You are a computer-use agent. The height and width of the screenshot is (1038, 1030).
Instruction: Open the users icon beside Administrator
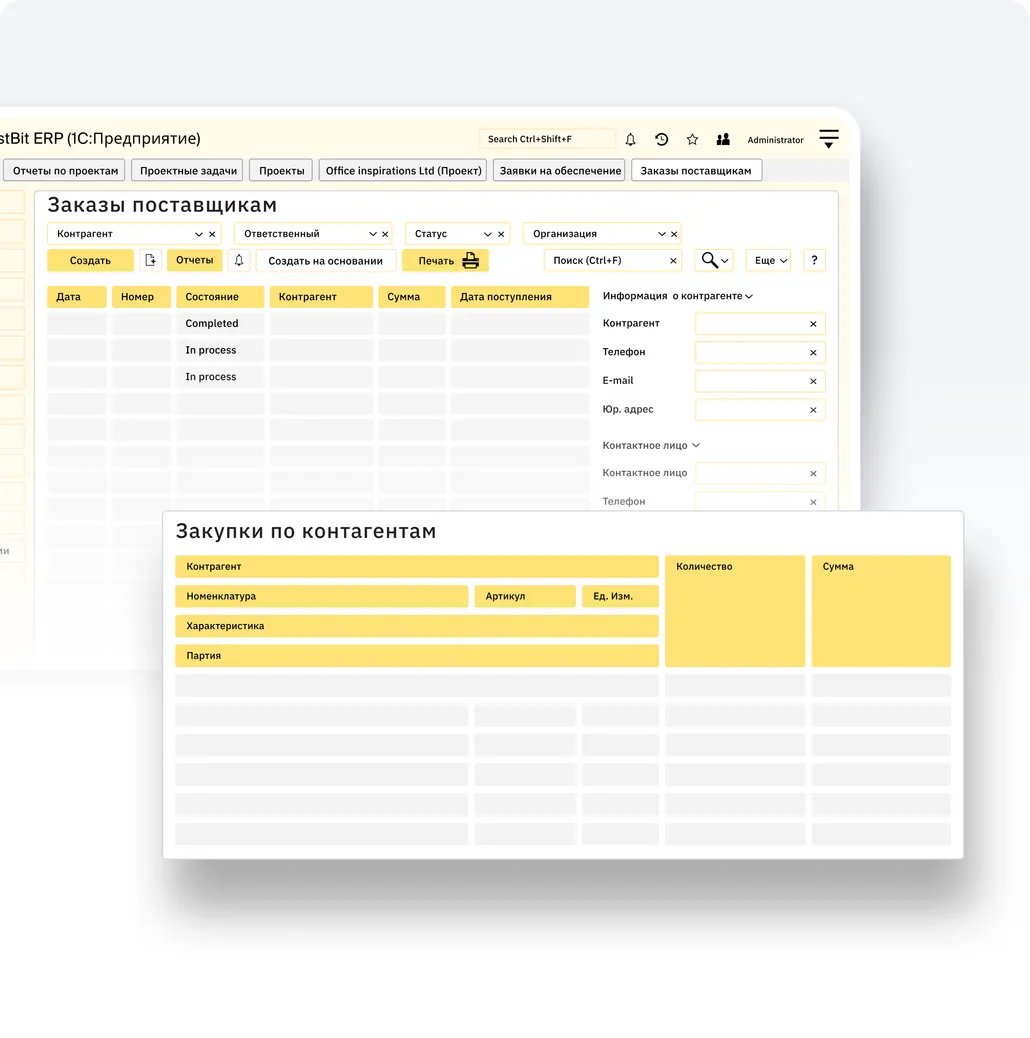tap(723, 140)
